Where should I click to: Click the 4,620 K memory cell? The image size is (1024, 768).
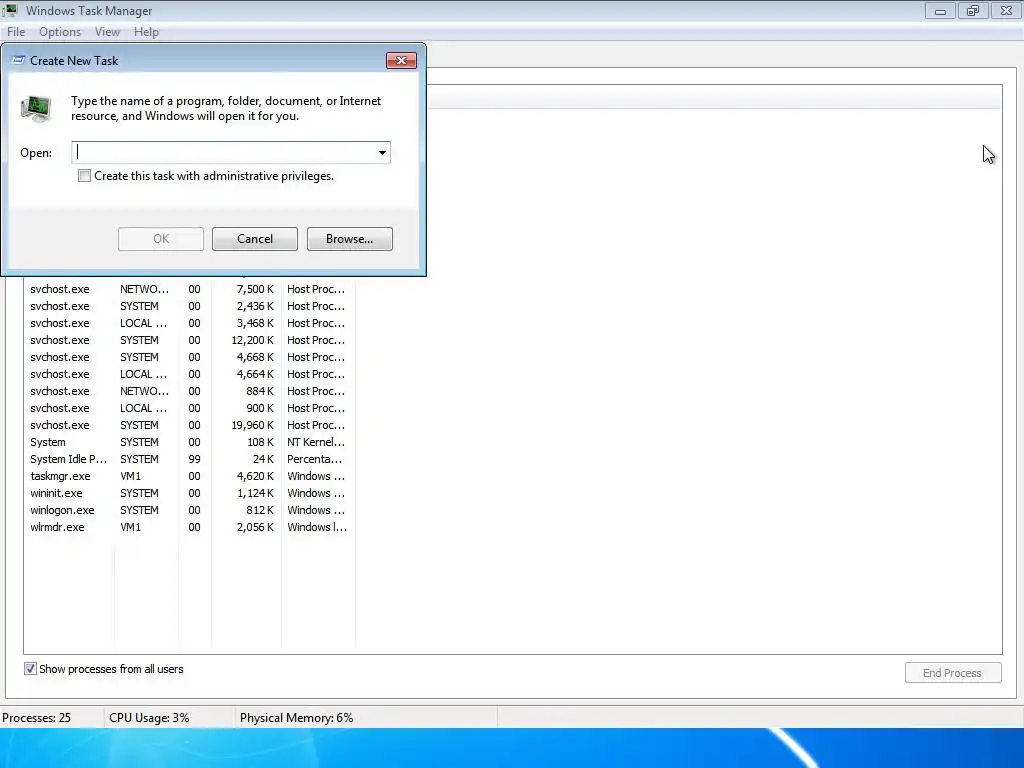255,476
